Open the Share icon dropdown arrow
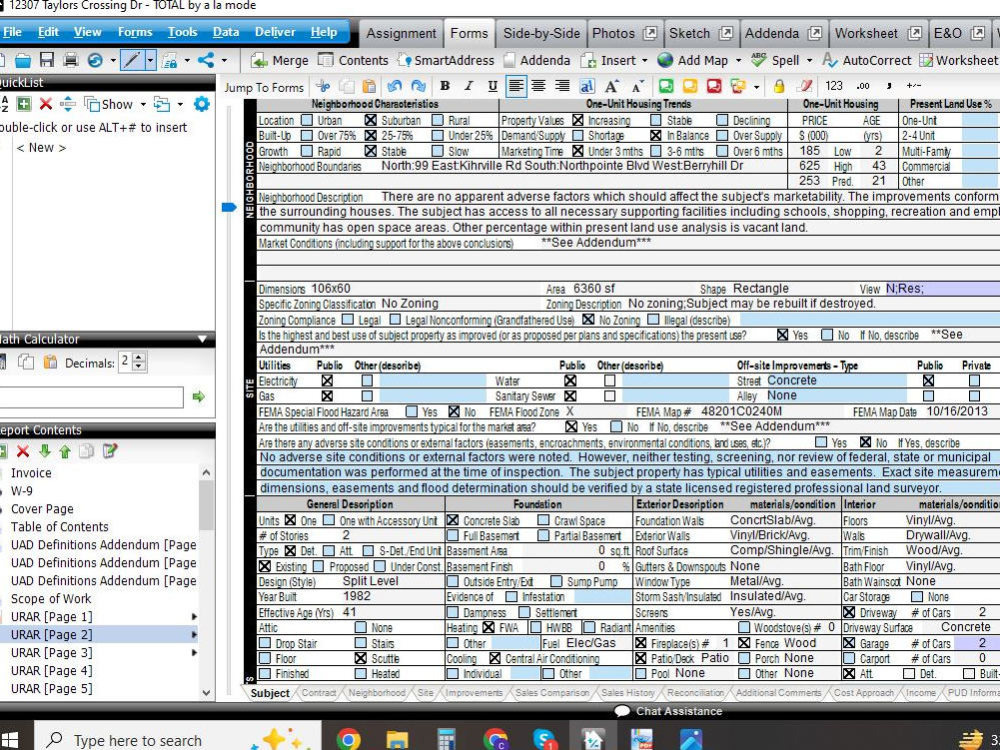This screenshot has height=750, width=1000. (224, 61)
